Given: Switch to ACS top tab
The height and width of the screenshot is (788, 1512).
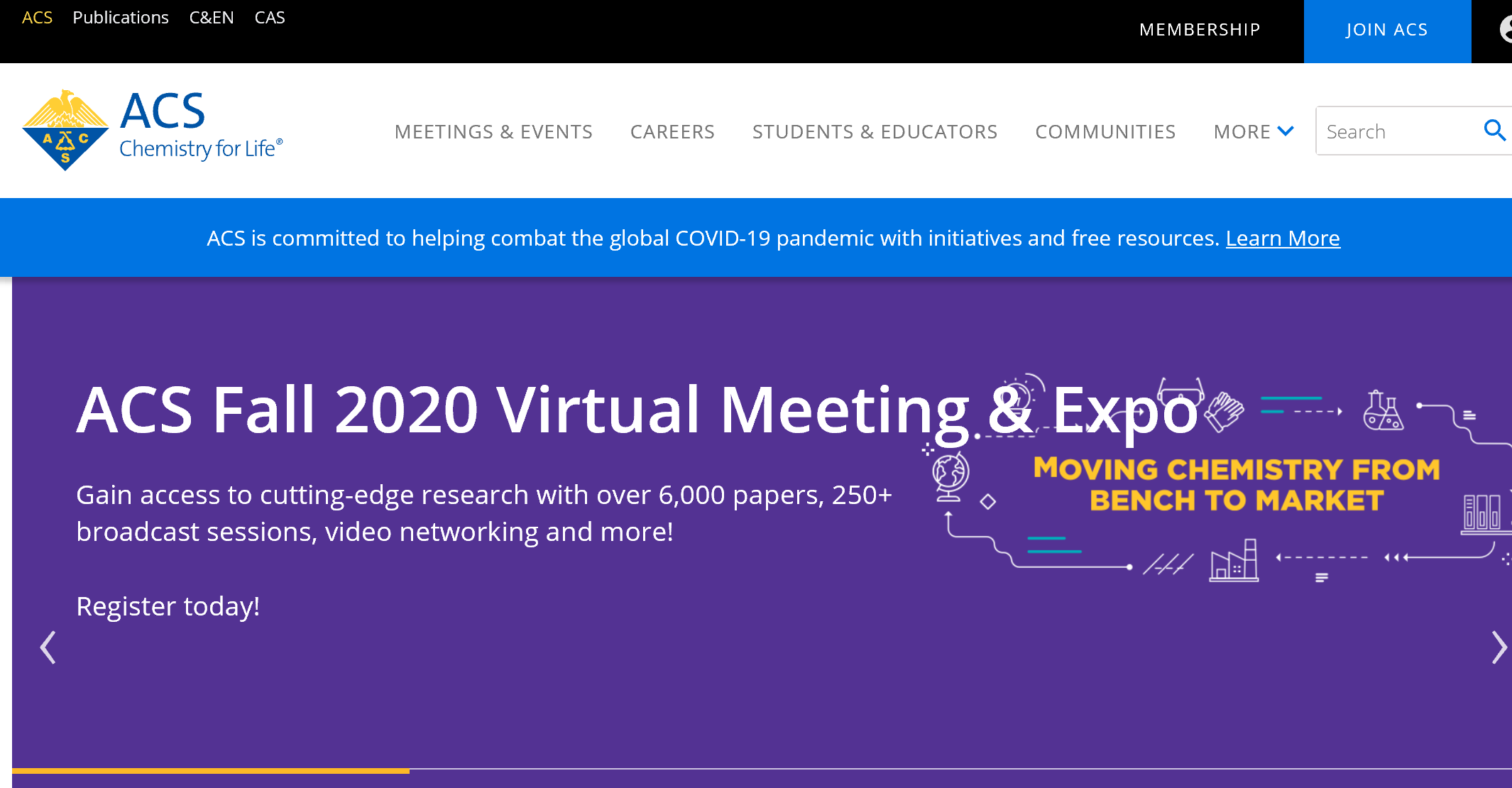Looking at the screenshot, I should 37,18.
